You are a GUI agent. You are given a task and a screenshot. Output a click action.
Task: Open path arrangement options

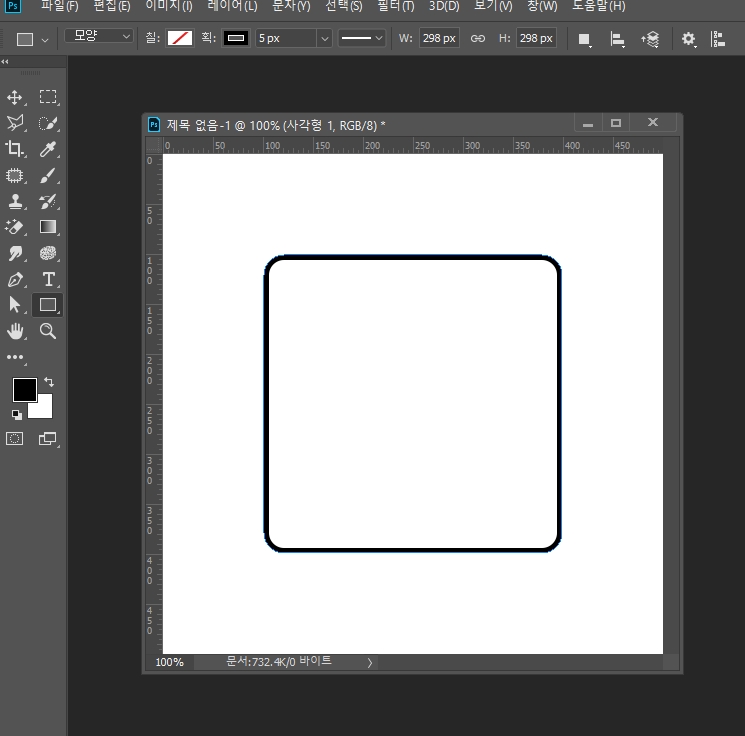(x=650, y=39)
